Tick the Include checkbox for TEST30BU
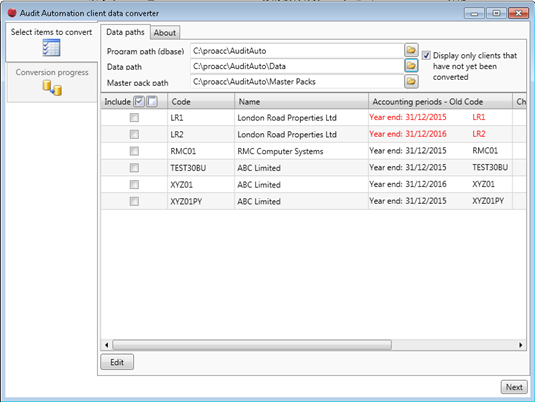 click(134, 168)
